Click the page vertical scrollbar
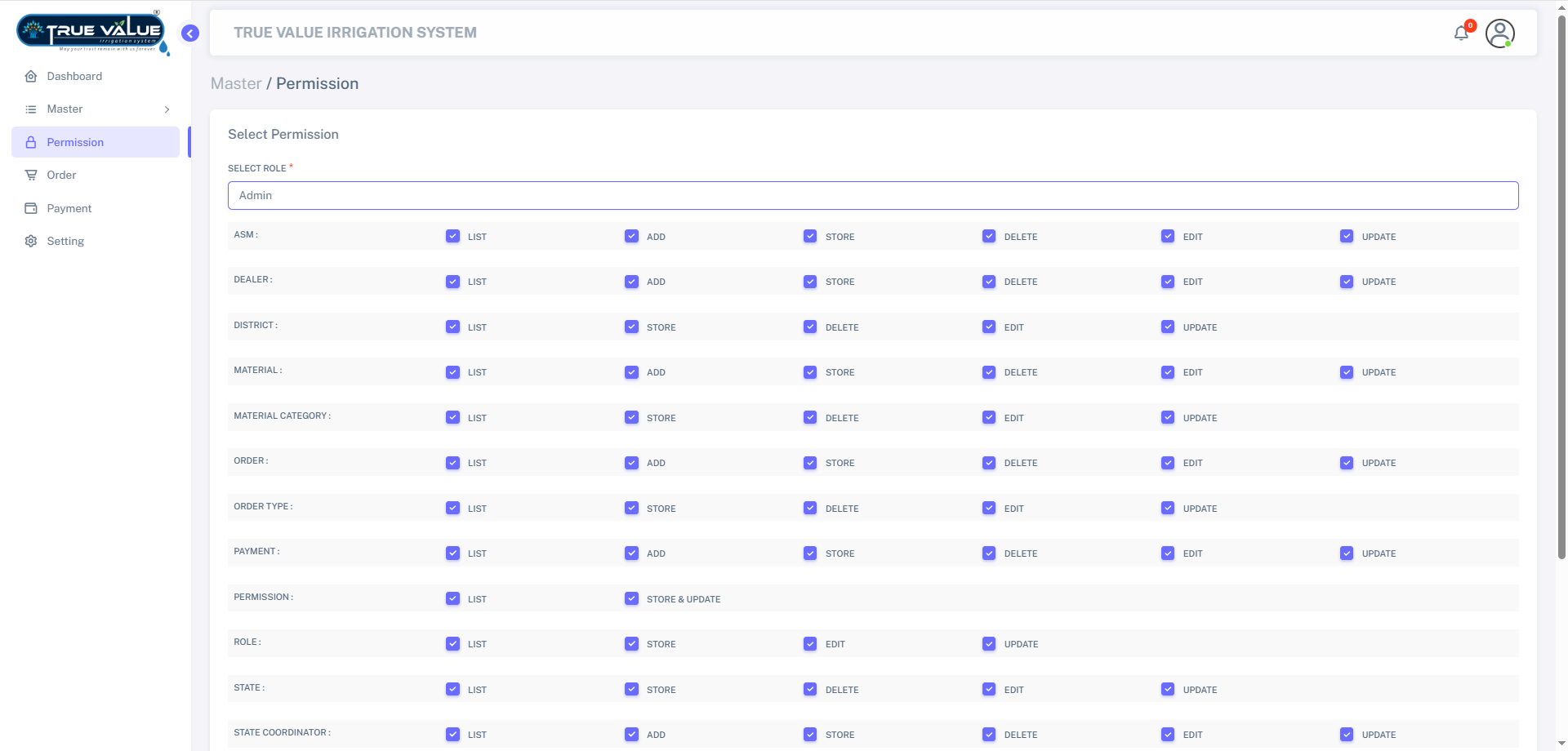The height and width of the screenshot is (751, 1568). tap(1561, 286)
